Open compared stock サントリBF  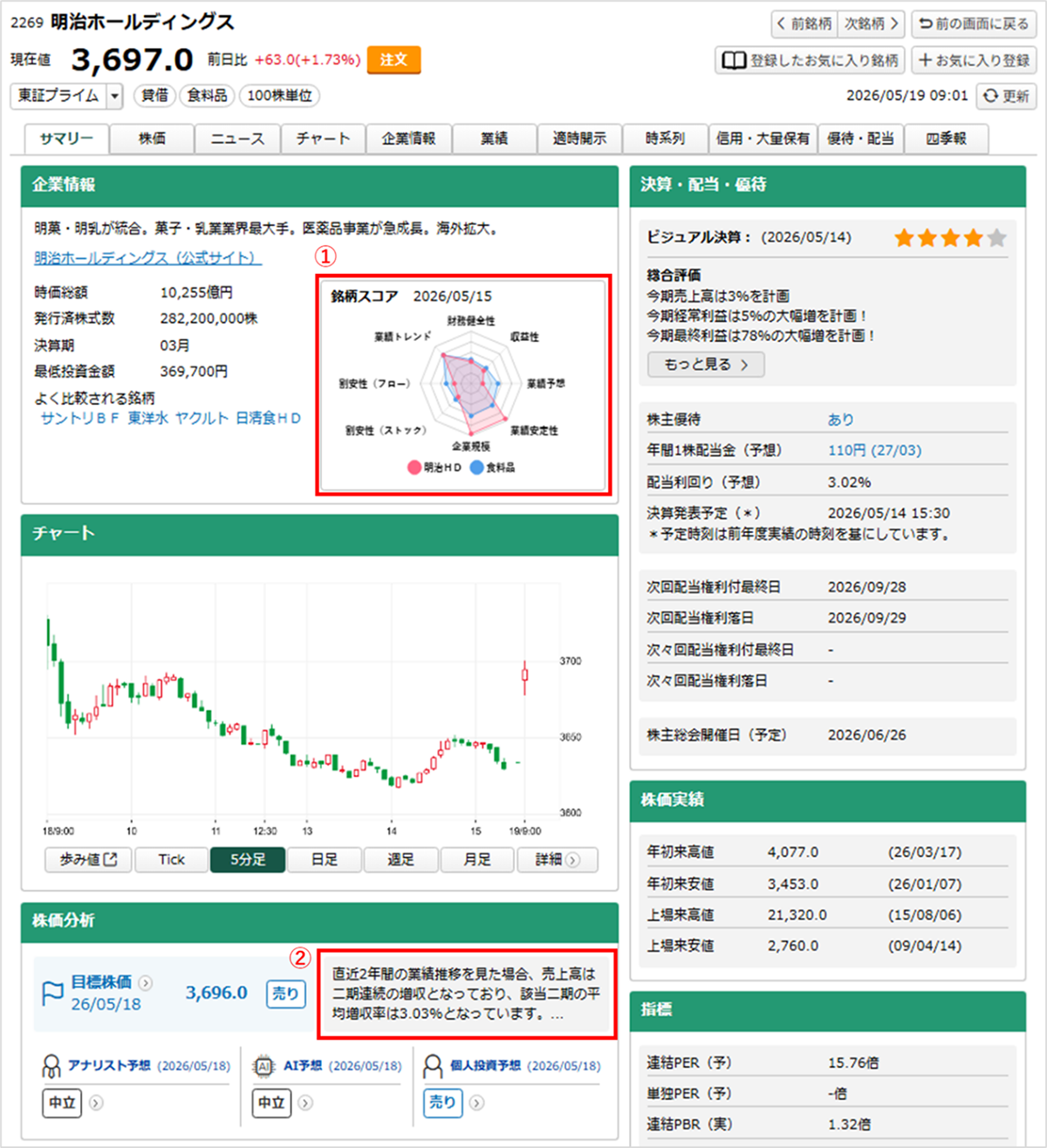(79, 419)
